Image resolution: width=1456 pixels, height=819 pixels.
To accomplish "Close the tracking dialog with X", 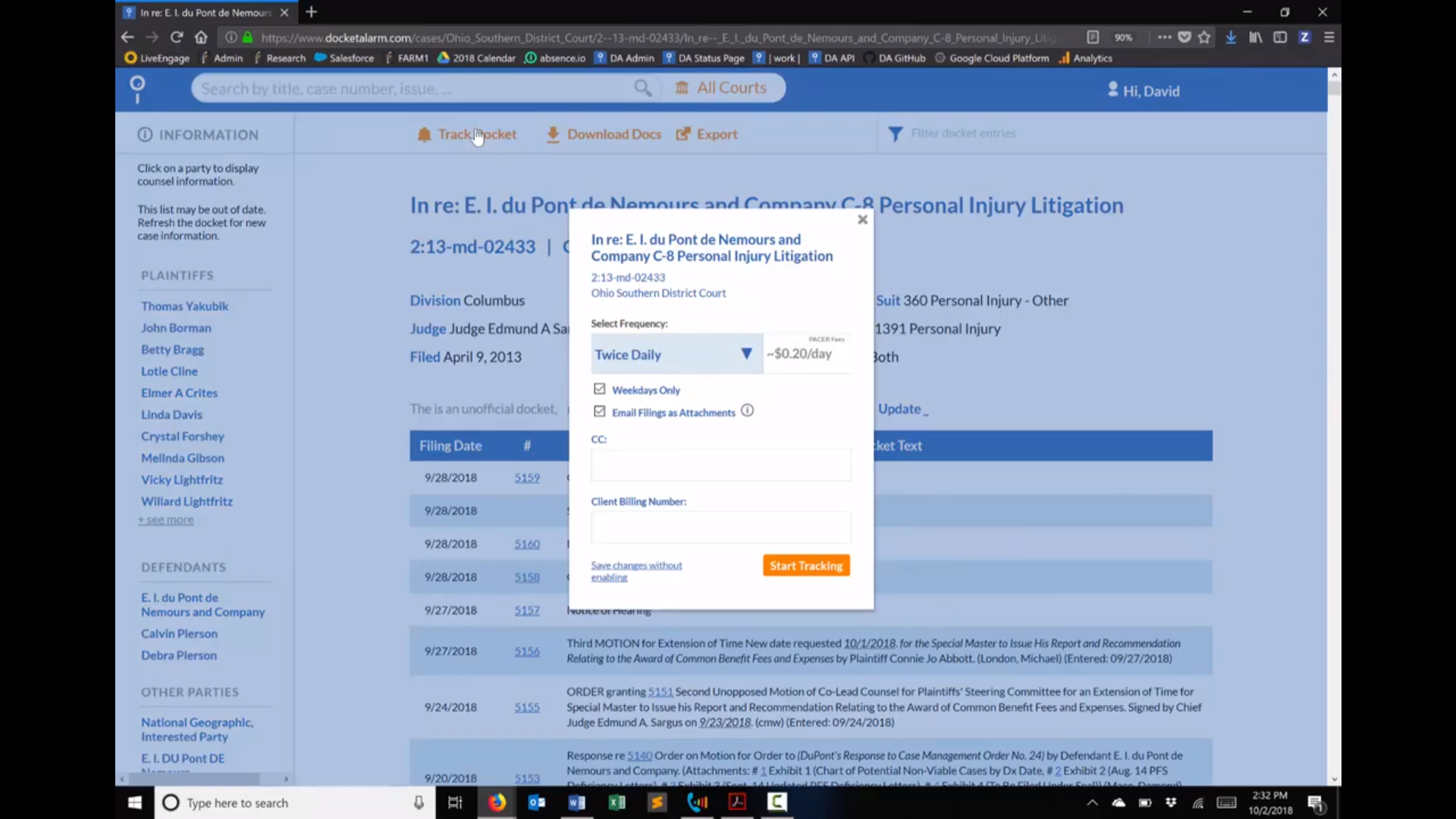I will pos(862,220).
